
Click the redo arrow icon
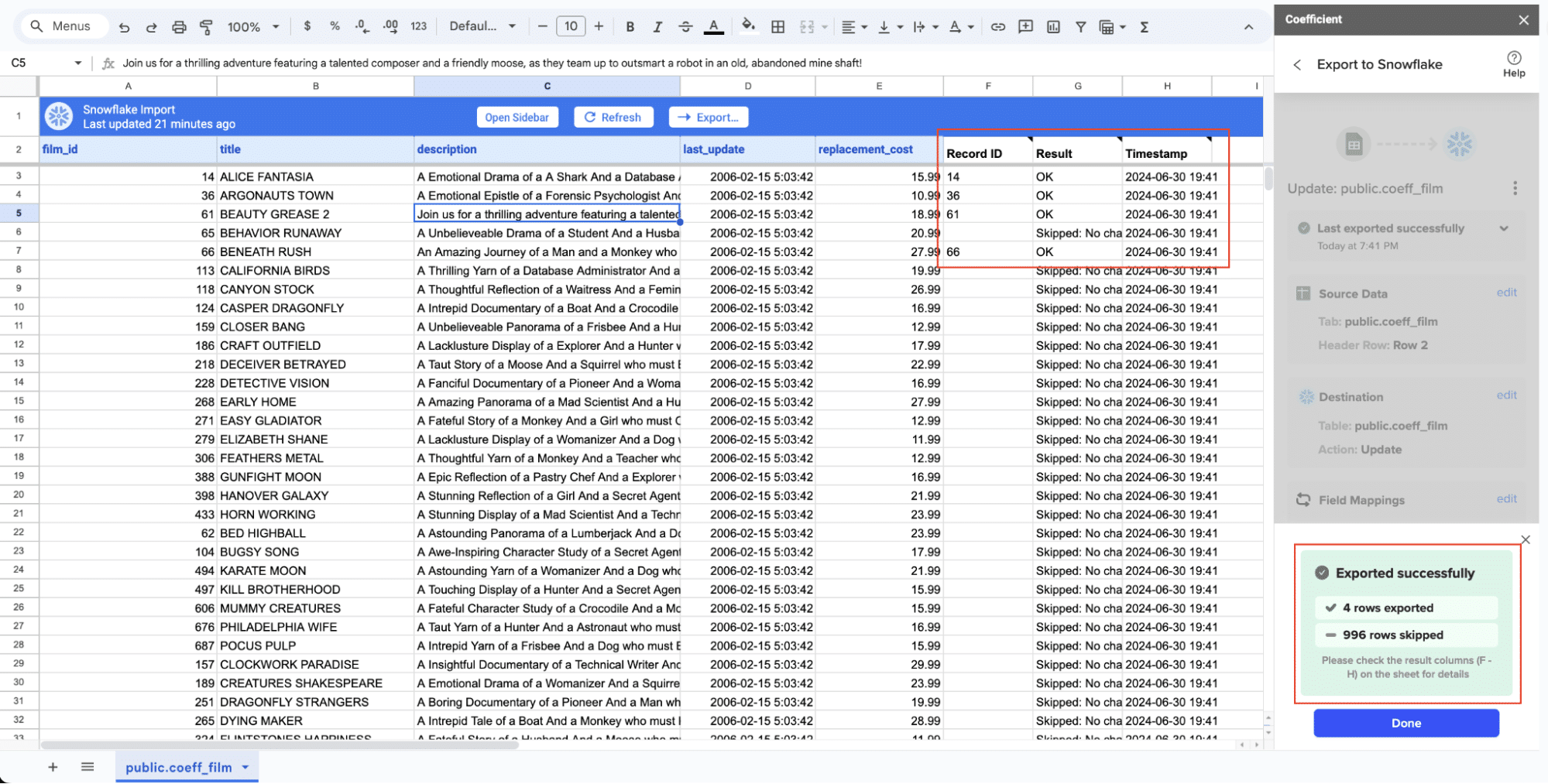tap(151, 27)
